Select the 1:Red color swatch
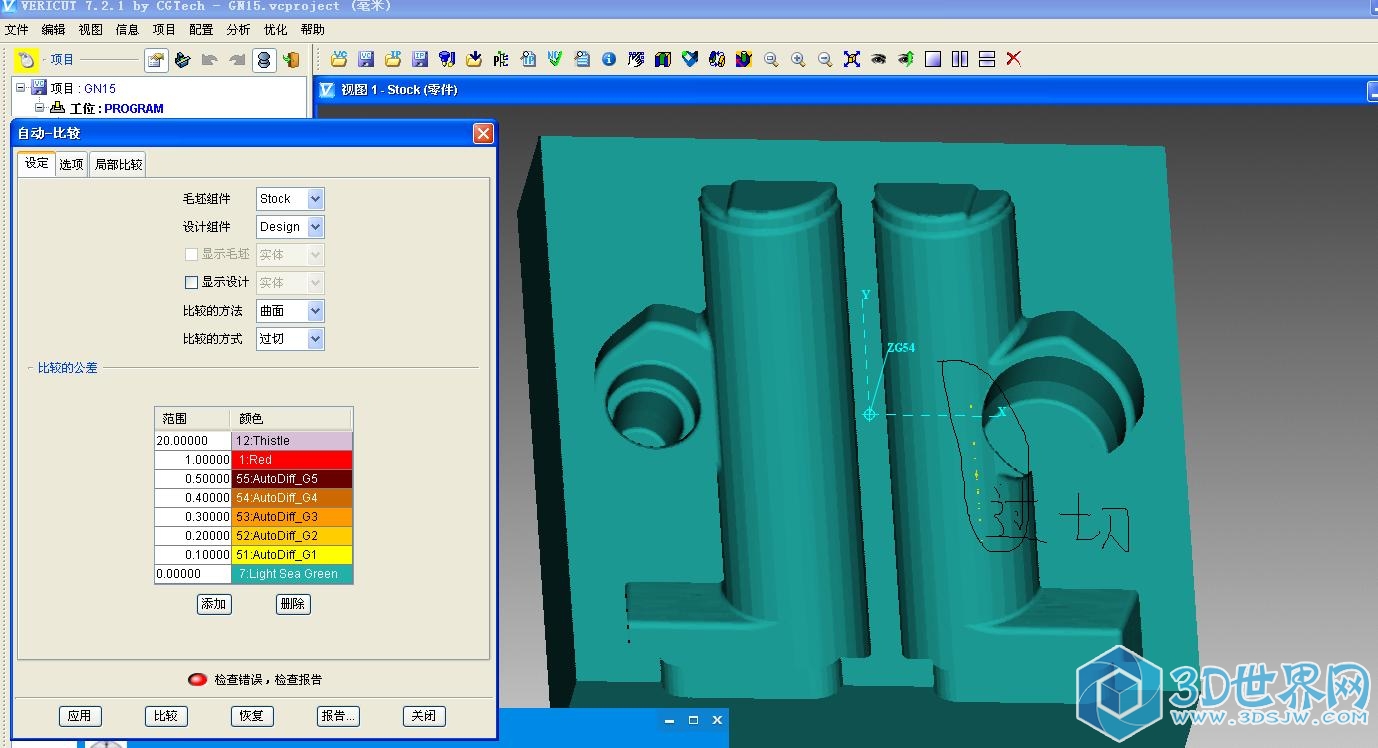Image resolution: width=1378 pixels, height=748 pixels. pos(292,460)
